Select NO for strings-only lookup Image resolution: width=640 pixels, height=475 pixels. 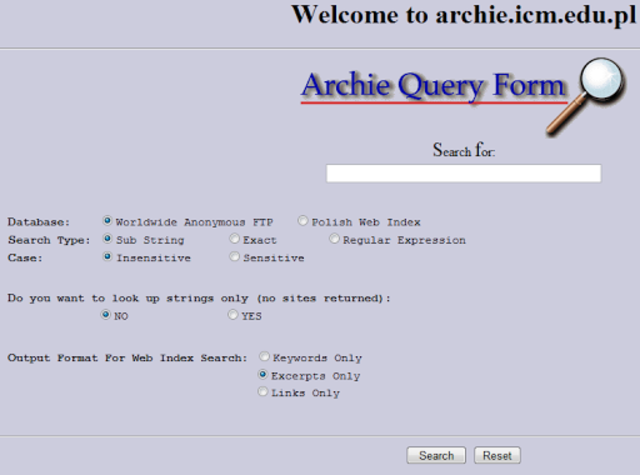tap(106, 315)
